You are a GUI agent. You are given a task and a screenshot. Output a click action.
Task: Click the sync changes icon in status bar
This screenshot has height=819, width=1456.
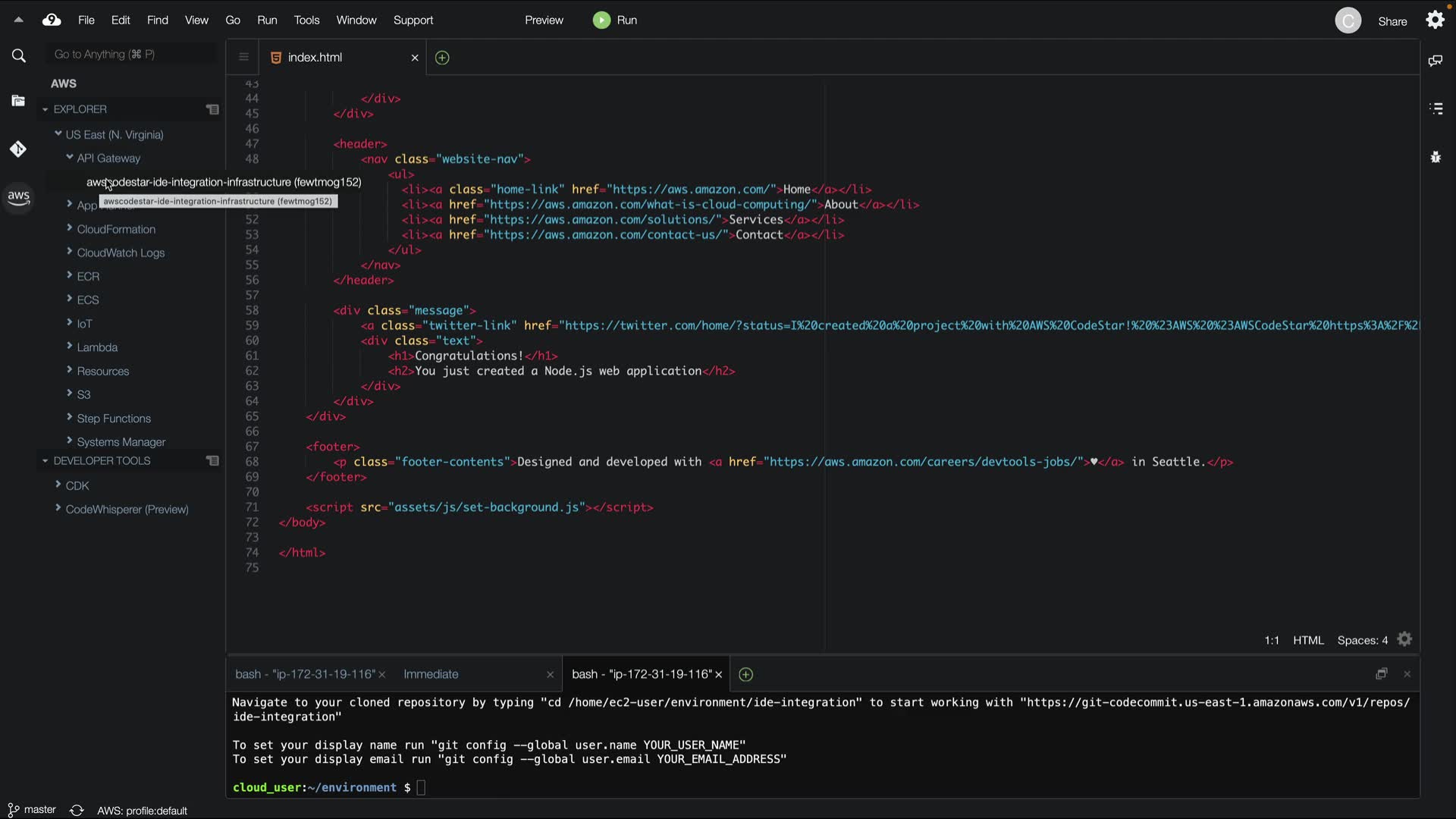pyautogui.click(x=77, y=810)
